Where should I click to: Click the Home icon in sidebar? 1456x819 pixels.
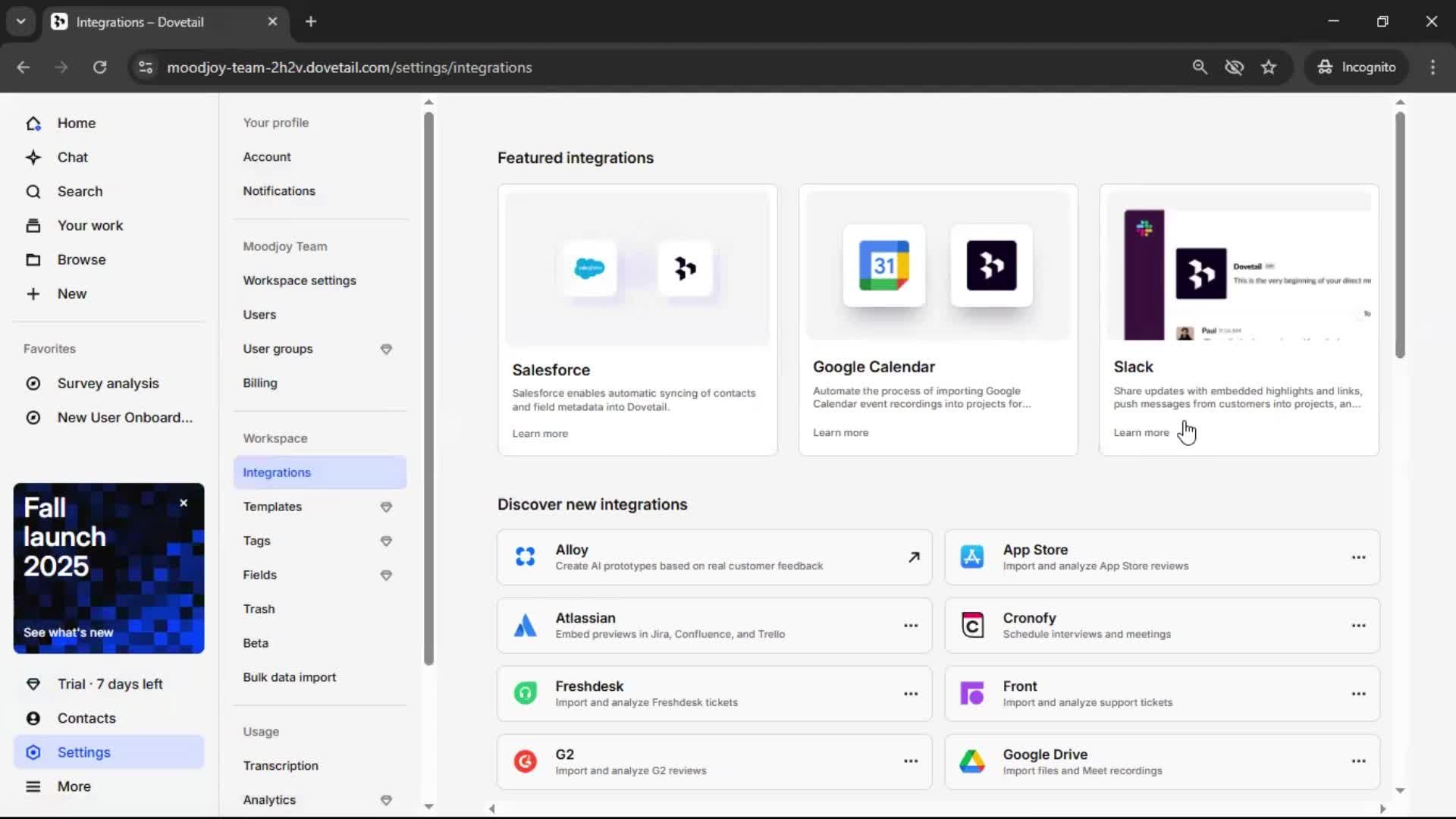33,123
